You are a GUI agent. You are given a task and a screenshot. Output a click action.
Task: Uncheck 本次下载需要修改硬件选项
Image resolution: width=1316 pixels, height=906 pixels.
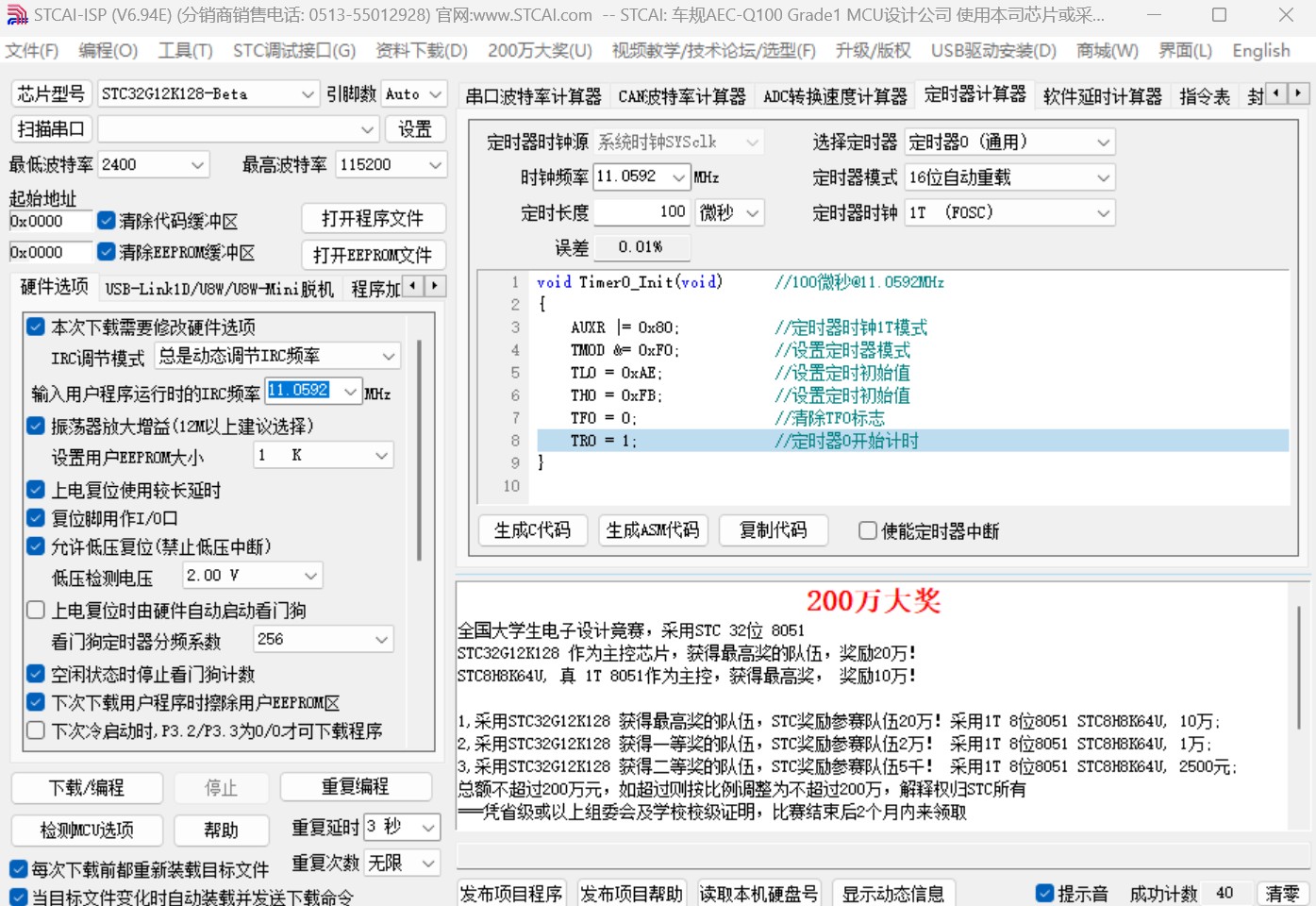pos(36,327)
